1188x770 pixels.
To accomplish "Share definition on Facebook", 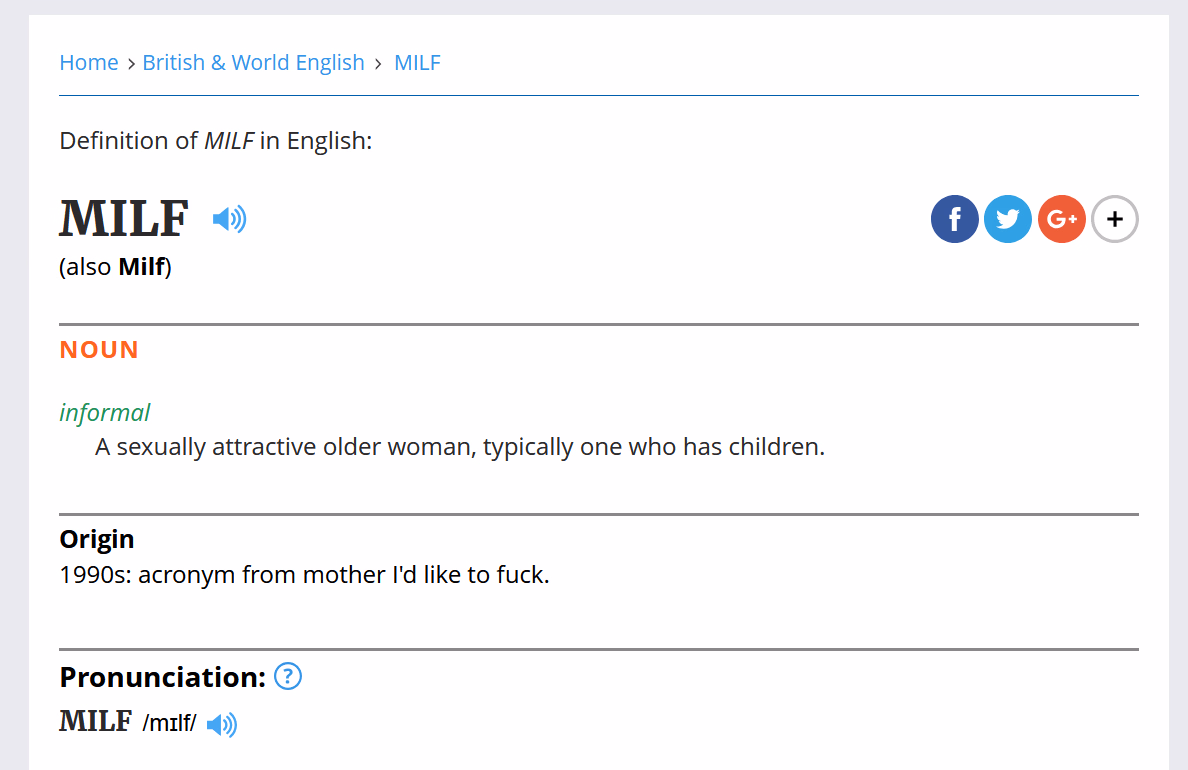I will [955, 219].
